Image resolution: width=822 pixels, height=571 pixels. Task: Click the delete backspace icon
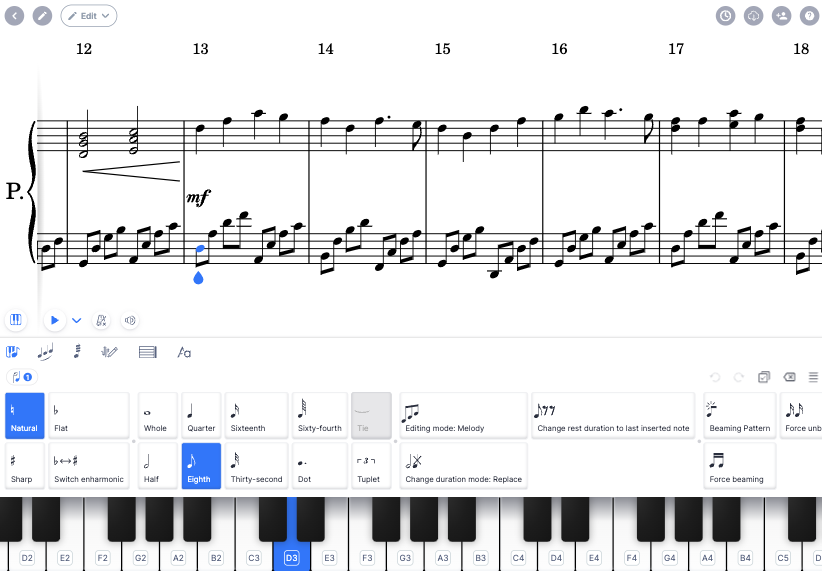[x=789, y=376]
